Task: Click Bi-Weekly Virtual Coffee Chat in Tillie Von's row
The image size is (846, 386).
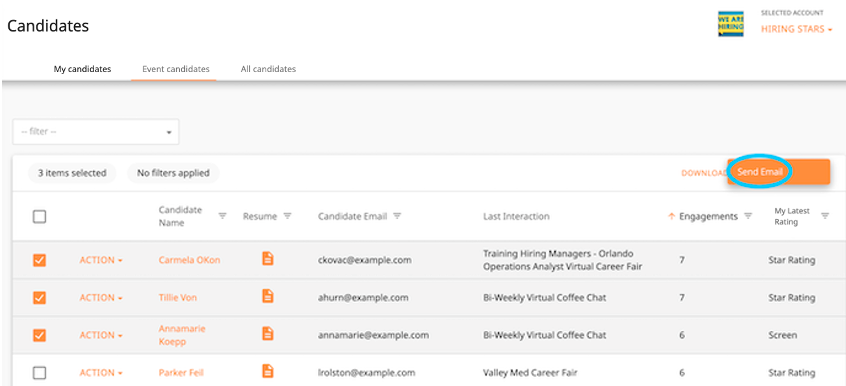Action: click(x=544, y=297)
